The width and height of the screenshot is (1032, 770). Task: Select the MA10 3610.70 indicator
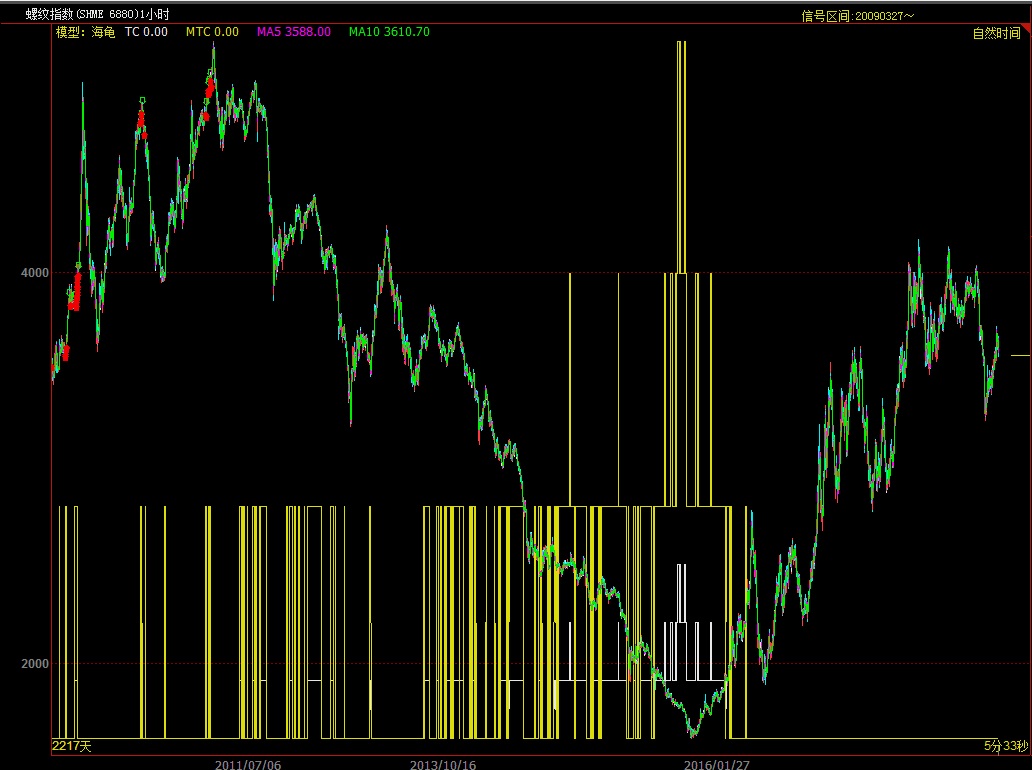[x=389, y=32]
